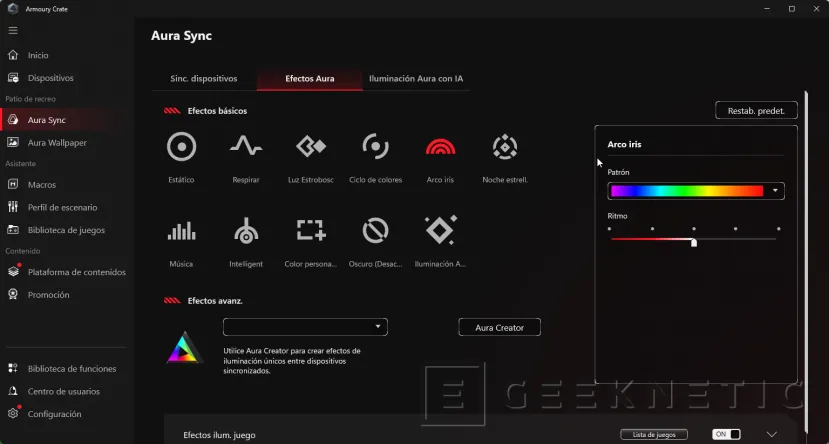Open Aura Wallpaper sidebar icon
The width and height of the screenshot is (829, 444).
[13, 143]
